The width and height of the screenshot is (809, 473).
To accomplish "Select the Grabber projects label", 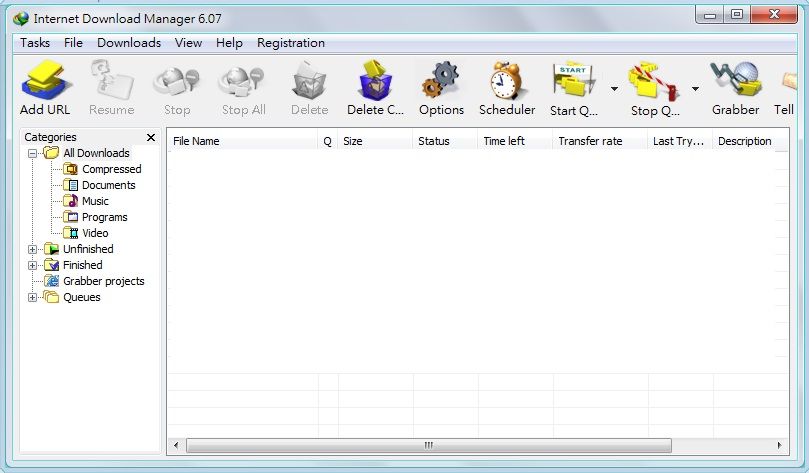I will [x=104, y=281].
